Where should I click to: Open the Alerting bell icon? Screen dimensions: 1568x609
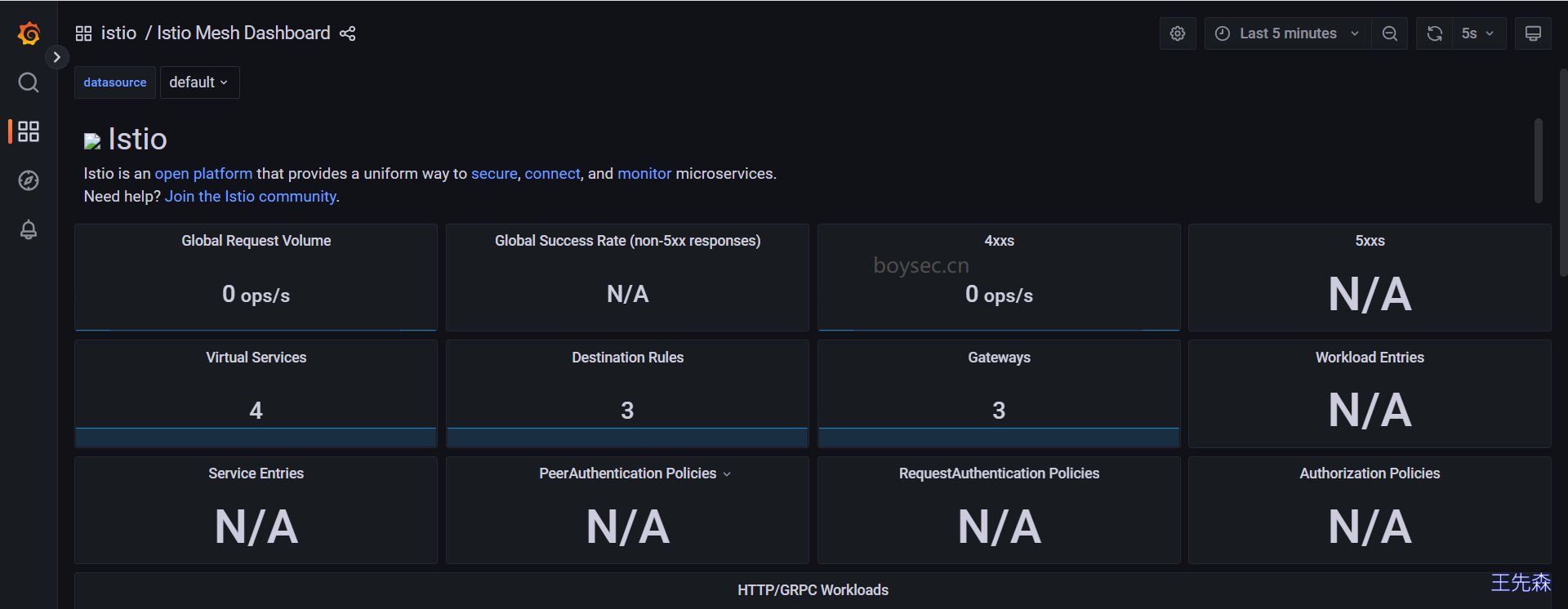pyautogui.click(x=29, y=229)
